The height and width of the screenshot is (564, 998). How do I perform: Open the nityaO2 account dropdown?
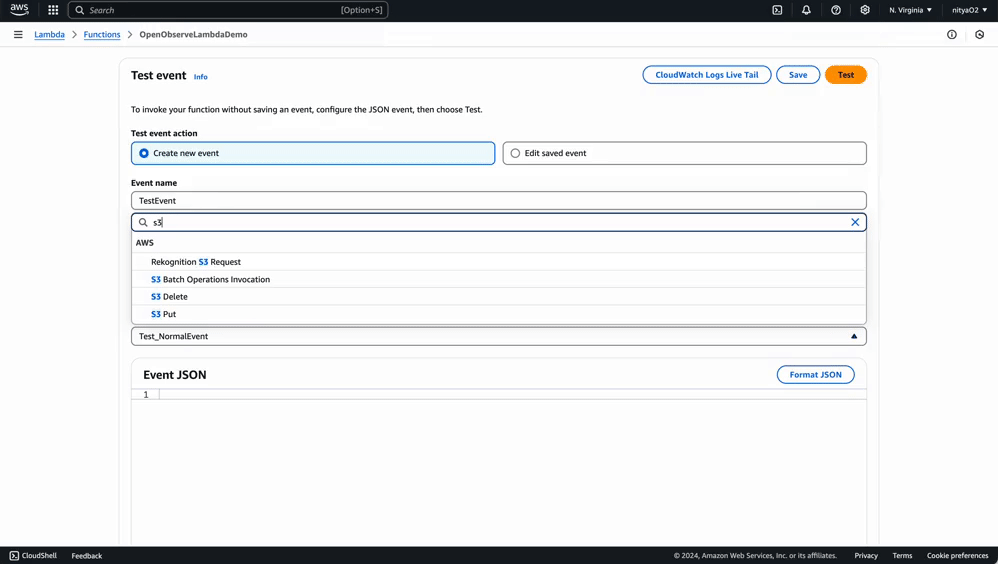point(969,10)
